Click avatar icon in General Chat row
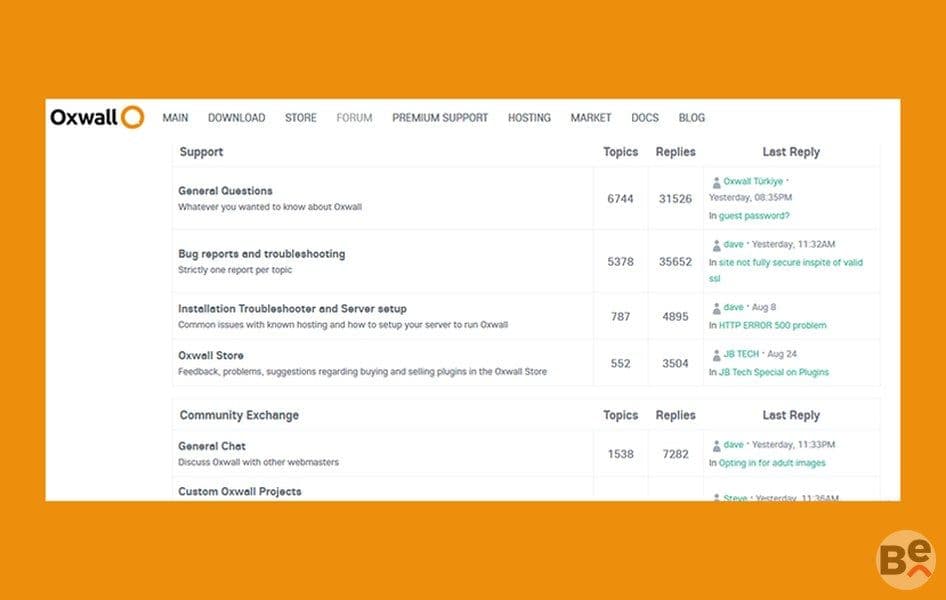946x600 pixels. [x=716, y=446]
